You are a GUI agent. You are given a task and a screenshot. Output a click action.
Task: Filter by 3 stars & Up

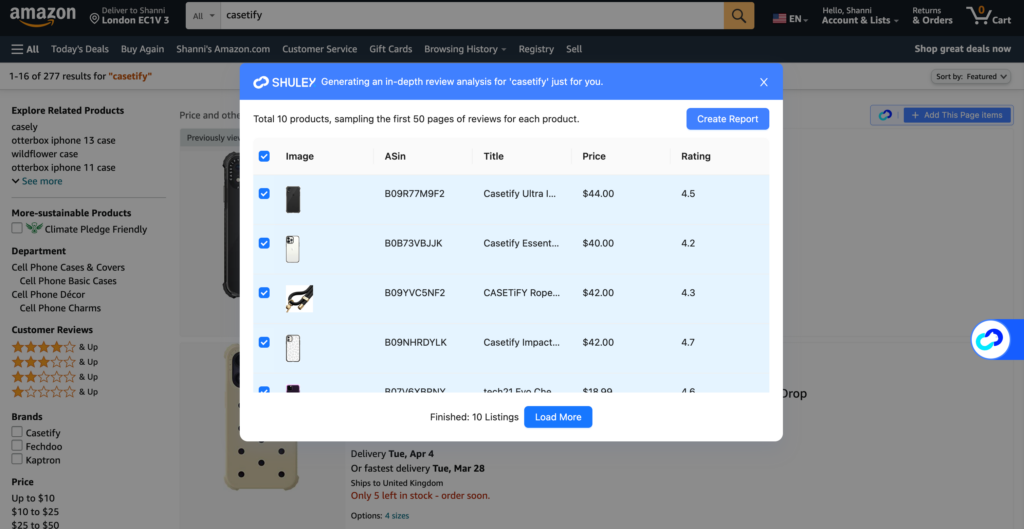pyautogui.click(x=55, y=362)
